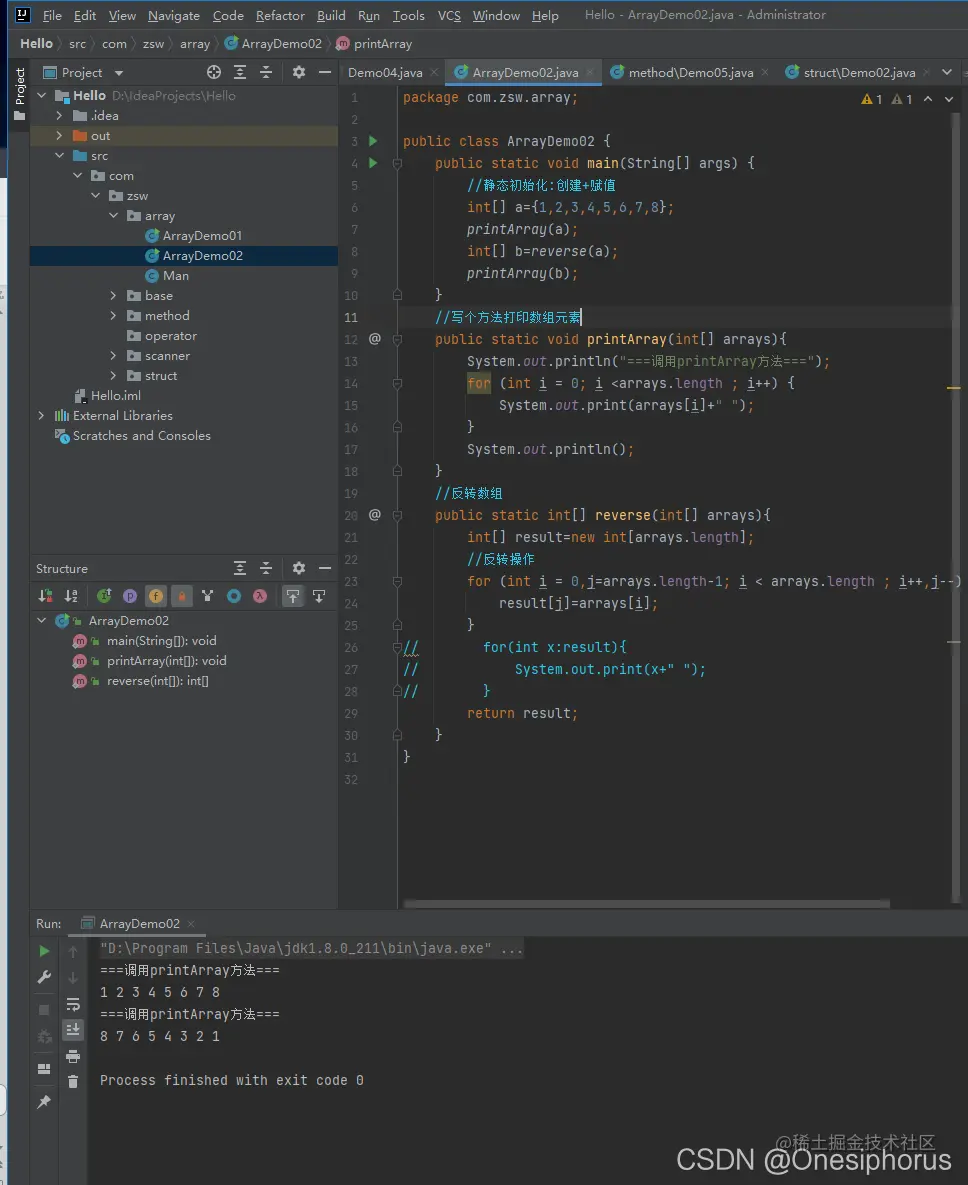This screenshot has height=1185, width=968.
Task: Expand the out folder
Action: [59, 135]
